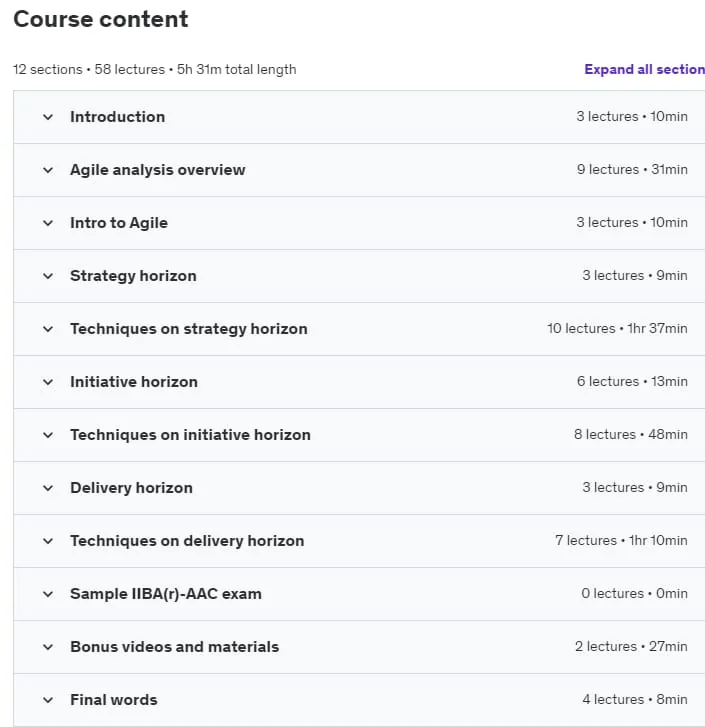Screen dimensions: 705x727
Task: Open Bonus videos and materials title
Action: tap(175, 647)
